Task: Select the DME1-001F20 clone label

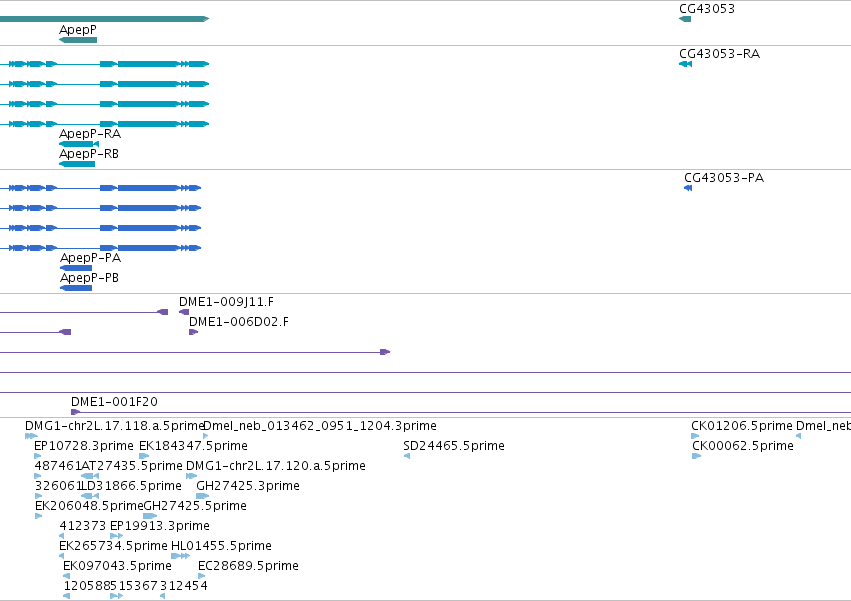Action: point(114,402)
